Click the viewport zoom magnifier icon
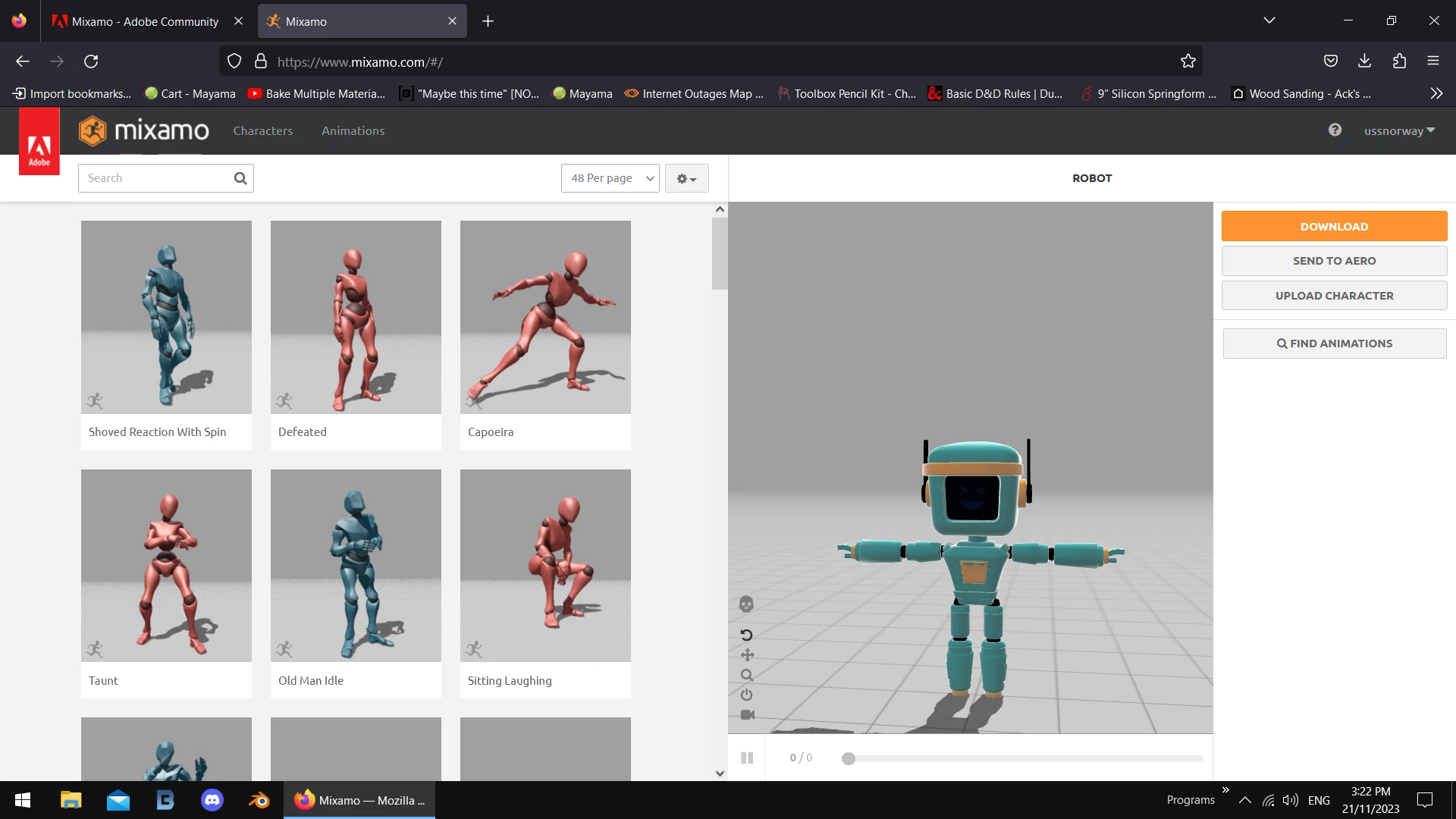Screen dimensions: 1456x819 (747, 675)
